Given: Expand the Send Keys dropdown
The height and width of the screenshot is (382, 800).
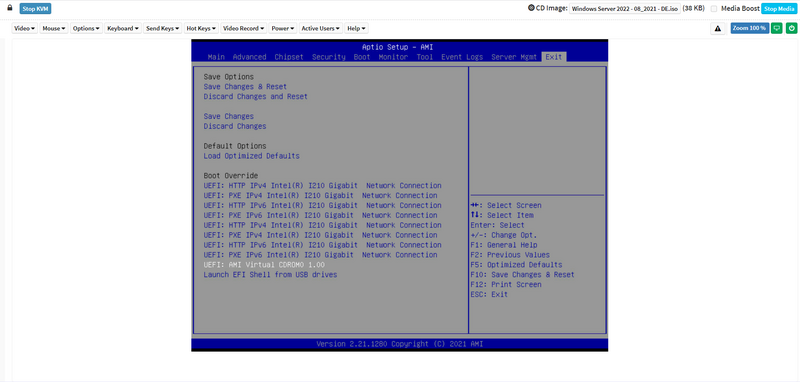Looking at the screenshot, I should tap(162, 29).
